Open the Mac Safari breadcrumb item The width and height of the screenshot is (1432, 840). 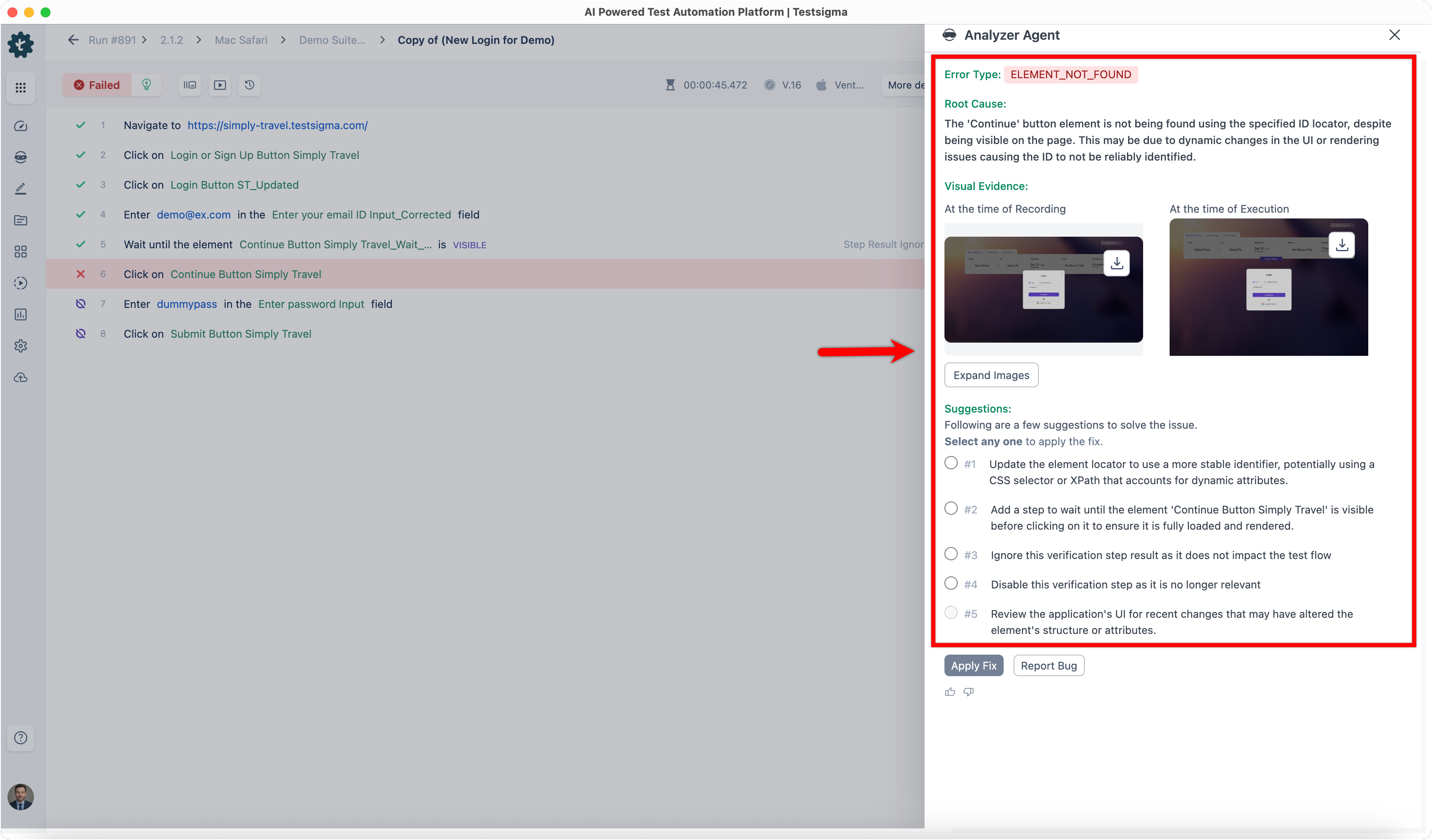(x=241, y=40)
